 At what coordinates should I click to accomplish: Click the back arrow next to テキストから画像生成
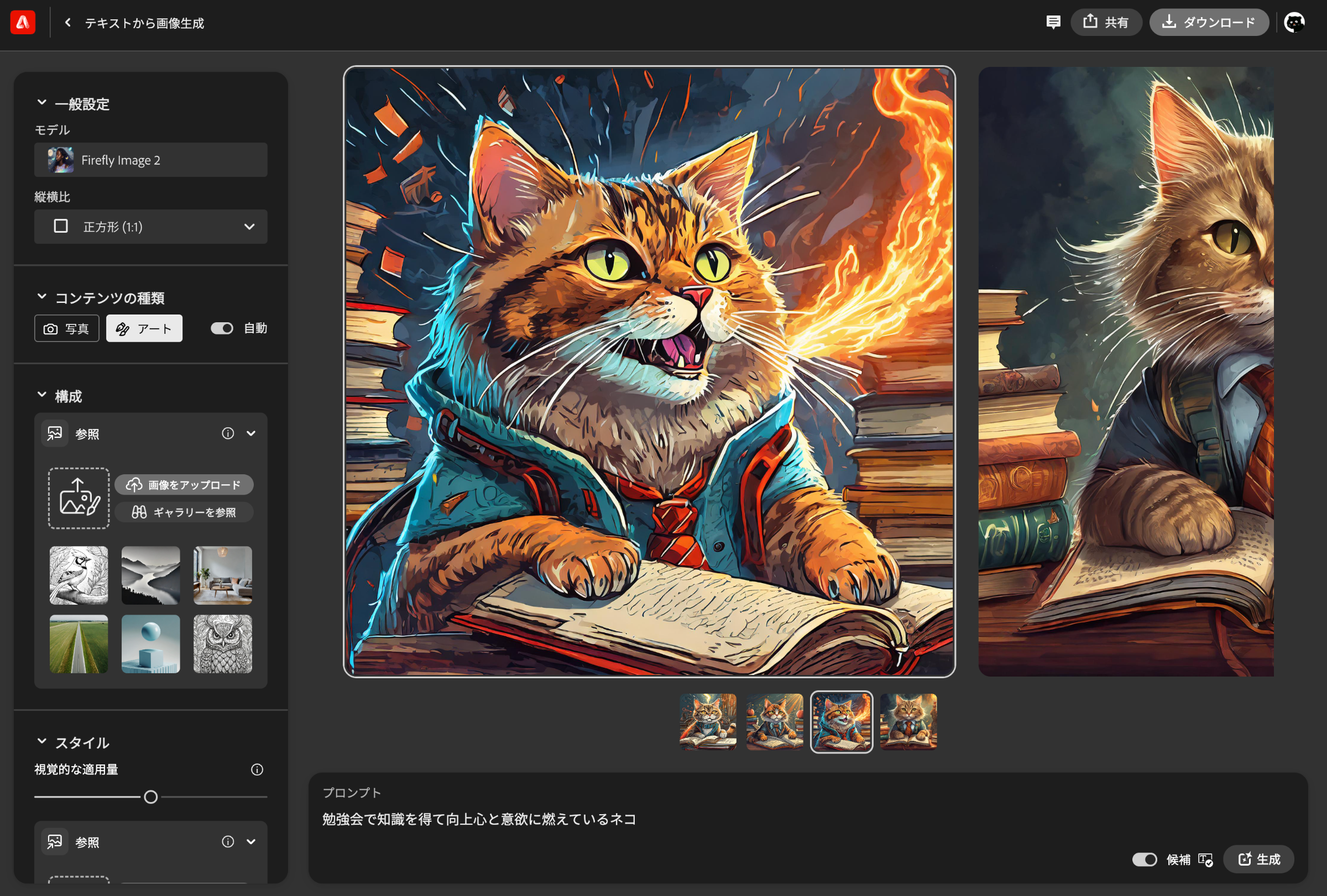coord(68,23)
